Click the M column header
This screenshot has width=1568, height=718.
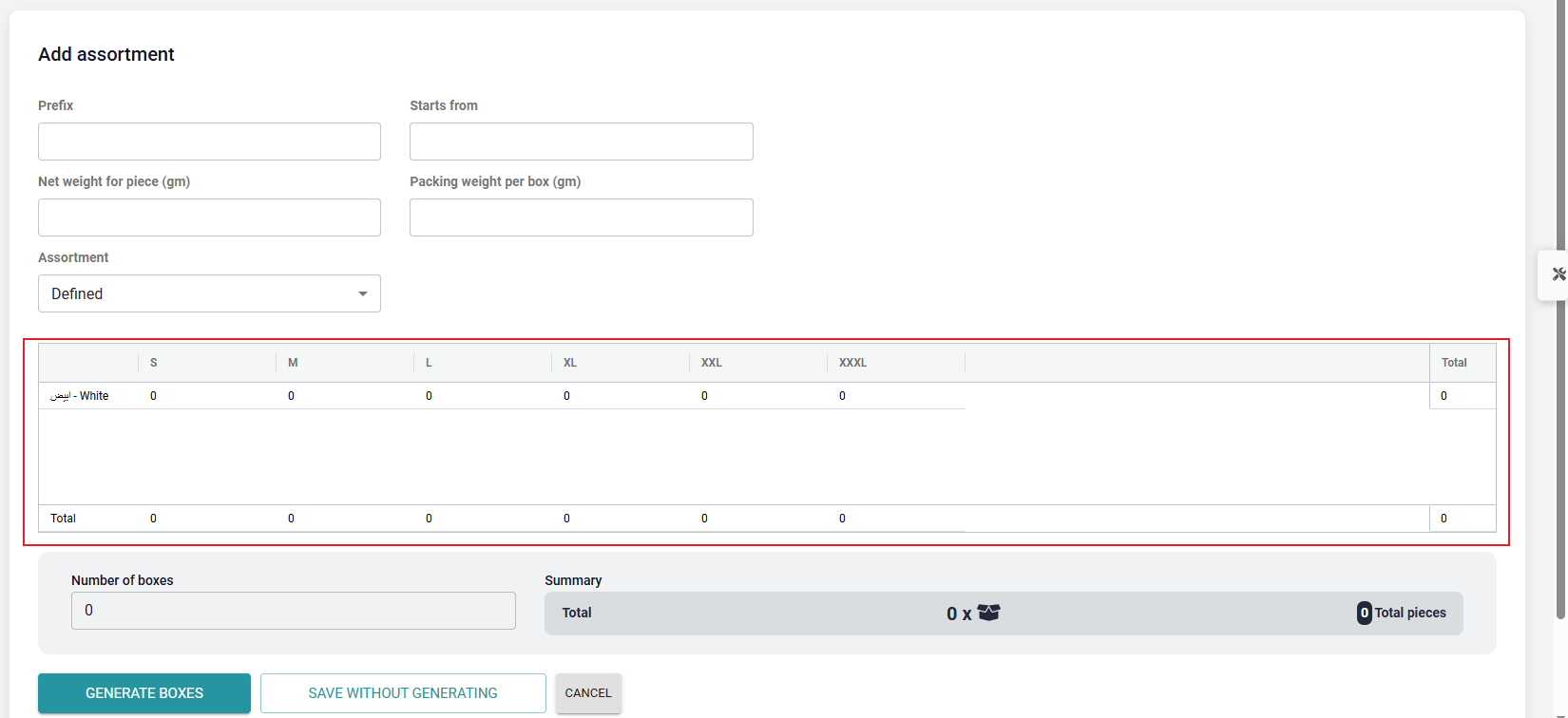pos(345,363)
